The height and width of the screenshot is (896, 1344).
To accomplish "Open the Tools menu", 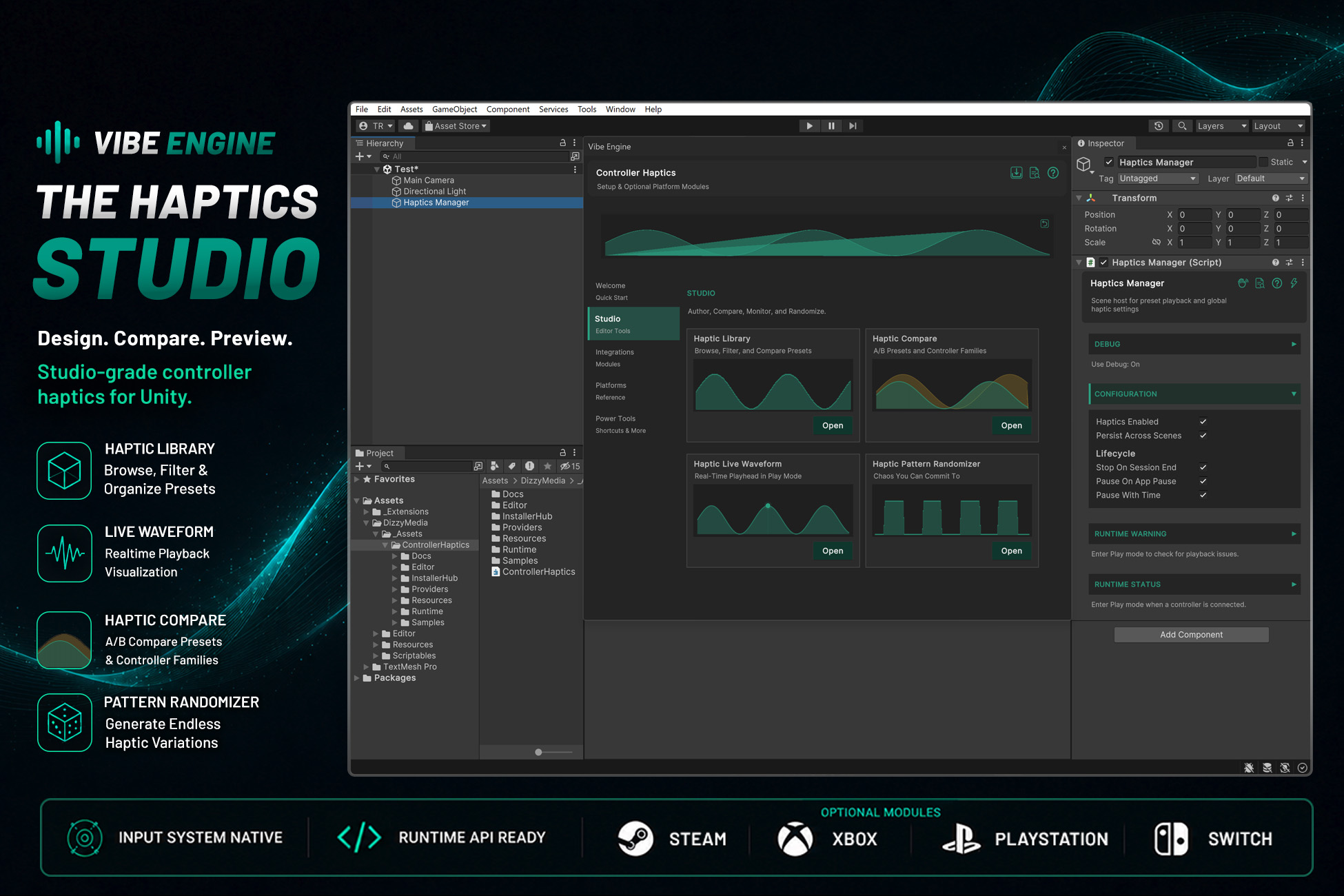I will (587, 110).
